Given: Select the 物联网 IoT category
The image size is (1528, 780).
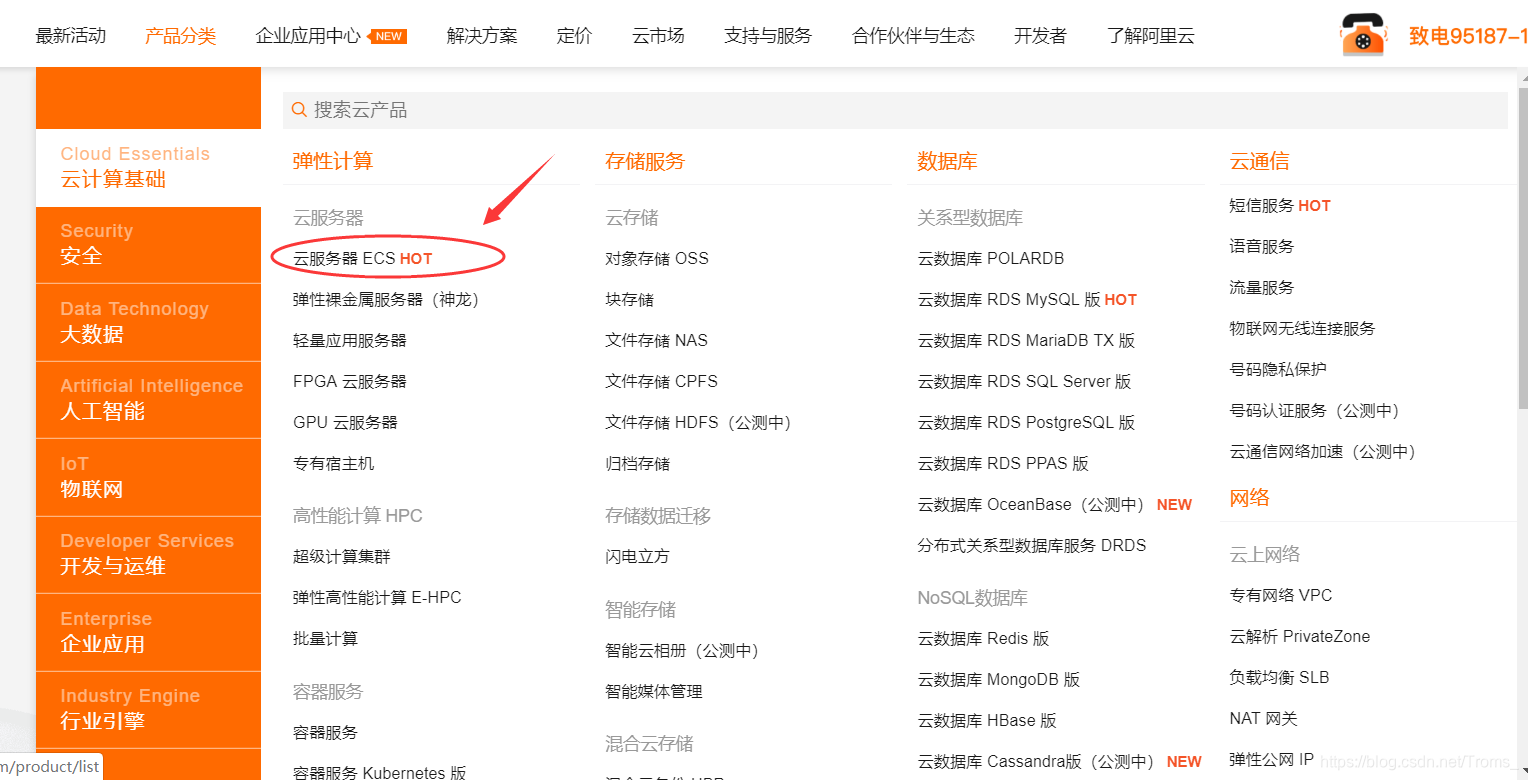Looking at the screenshot, I should (x=148, y=477).
